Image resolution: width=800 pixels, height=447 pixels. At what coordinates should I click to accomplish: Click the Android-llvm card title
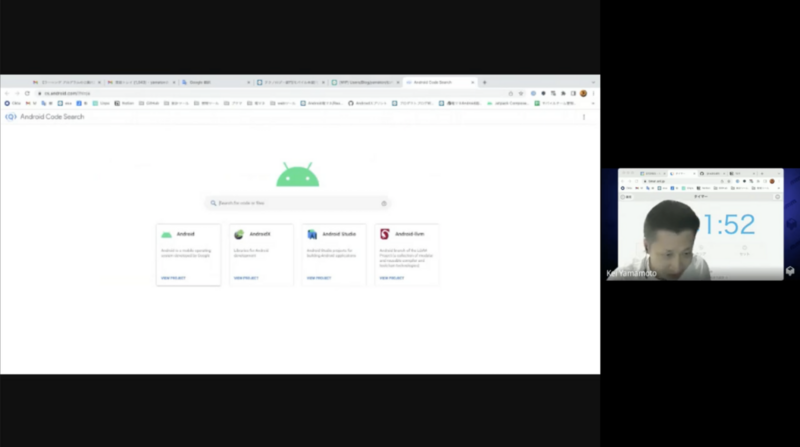(x=410, y=234)
